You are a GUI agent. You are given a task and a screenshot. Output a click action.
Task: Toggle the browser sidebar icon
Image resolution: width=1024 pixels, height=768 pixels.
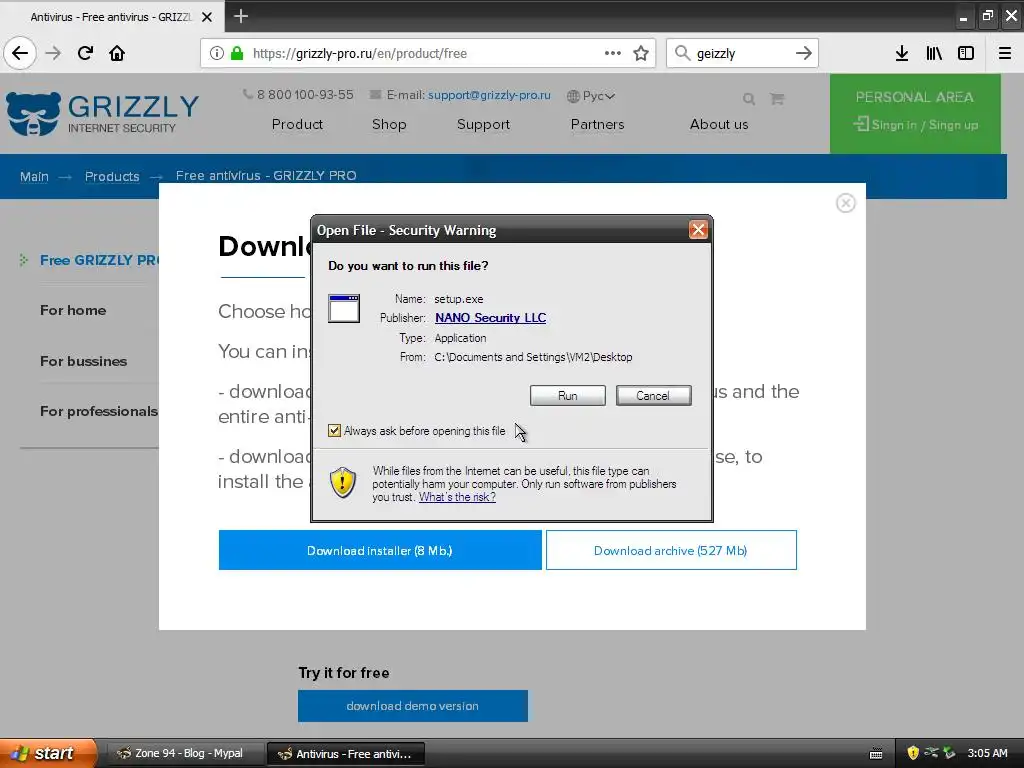[x=966, y=53]
